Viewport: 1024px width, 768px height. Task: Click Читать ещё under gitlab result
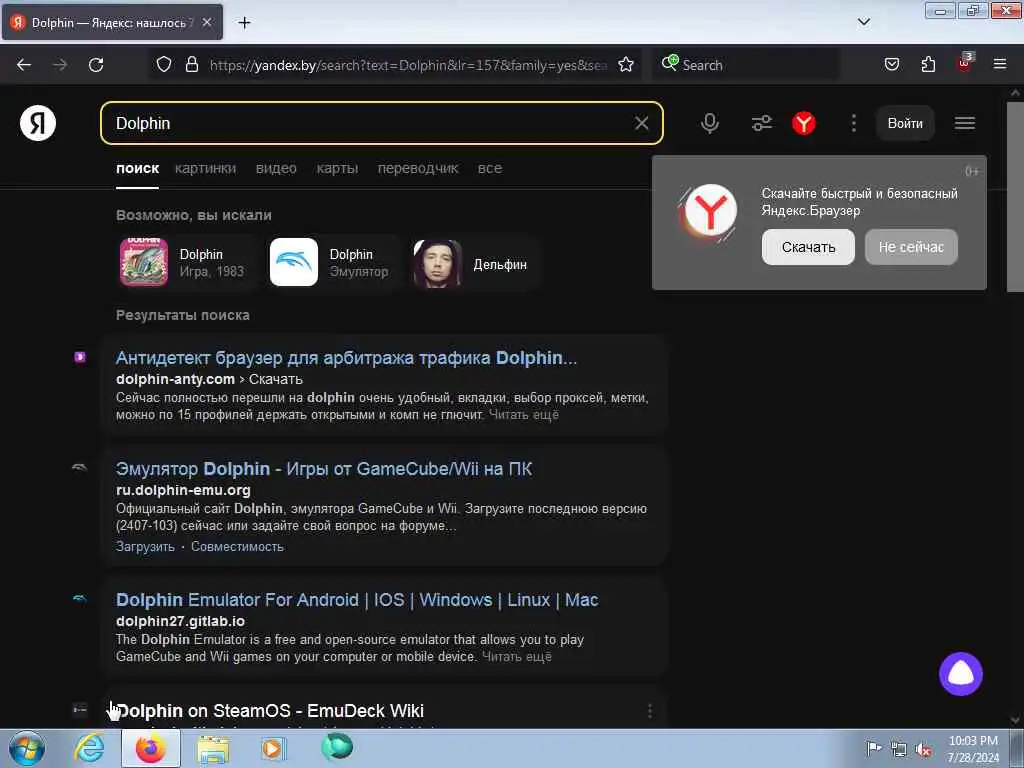(517, 656)
